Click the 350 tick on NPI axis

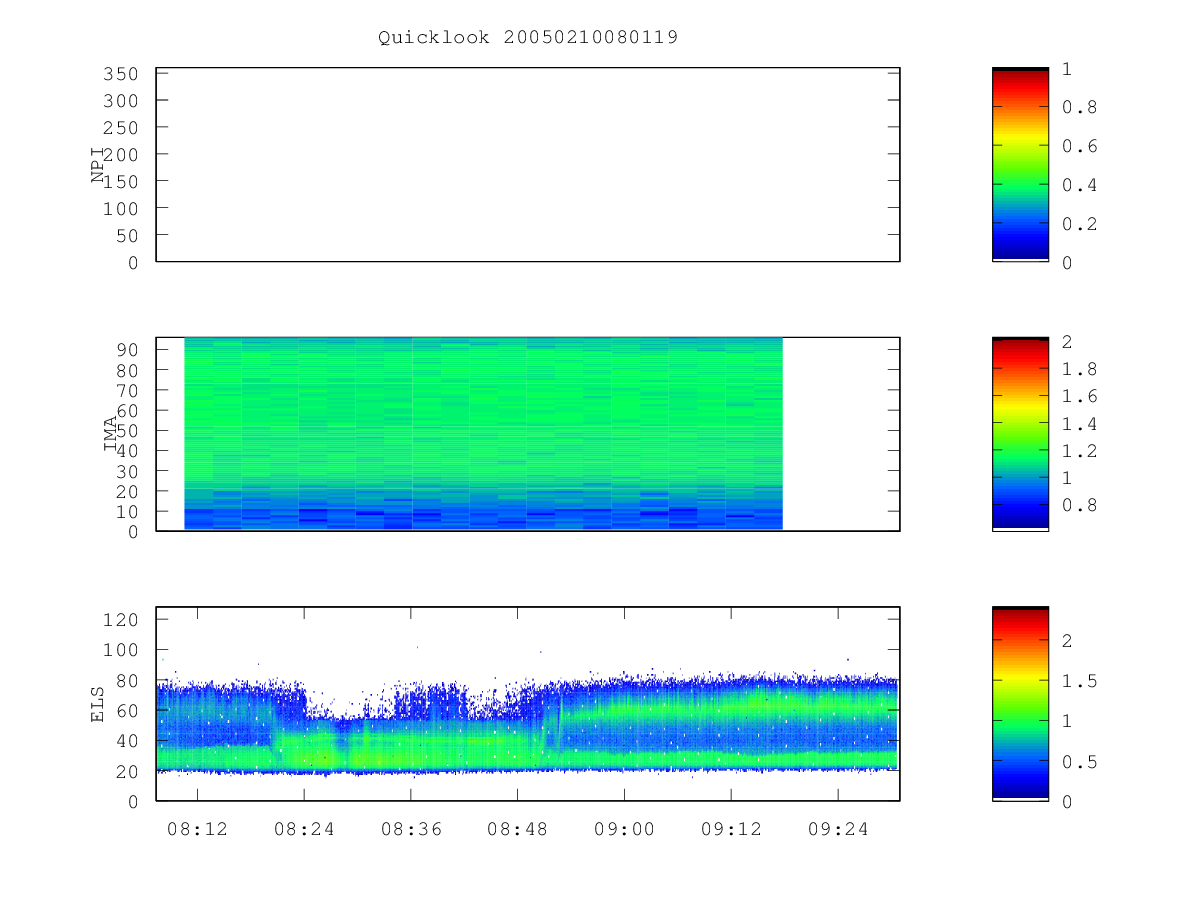[120, 74]
